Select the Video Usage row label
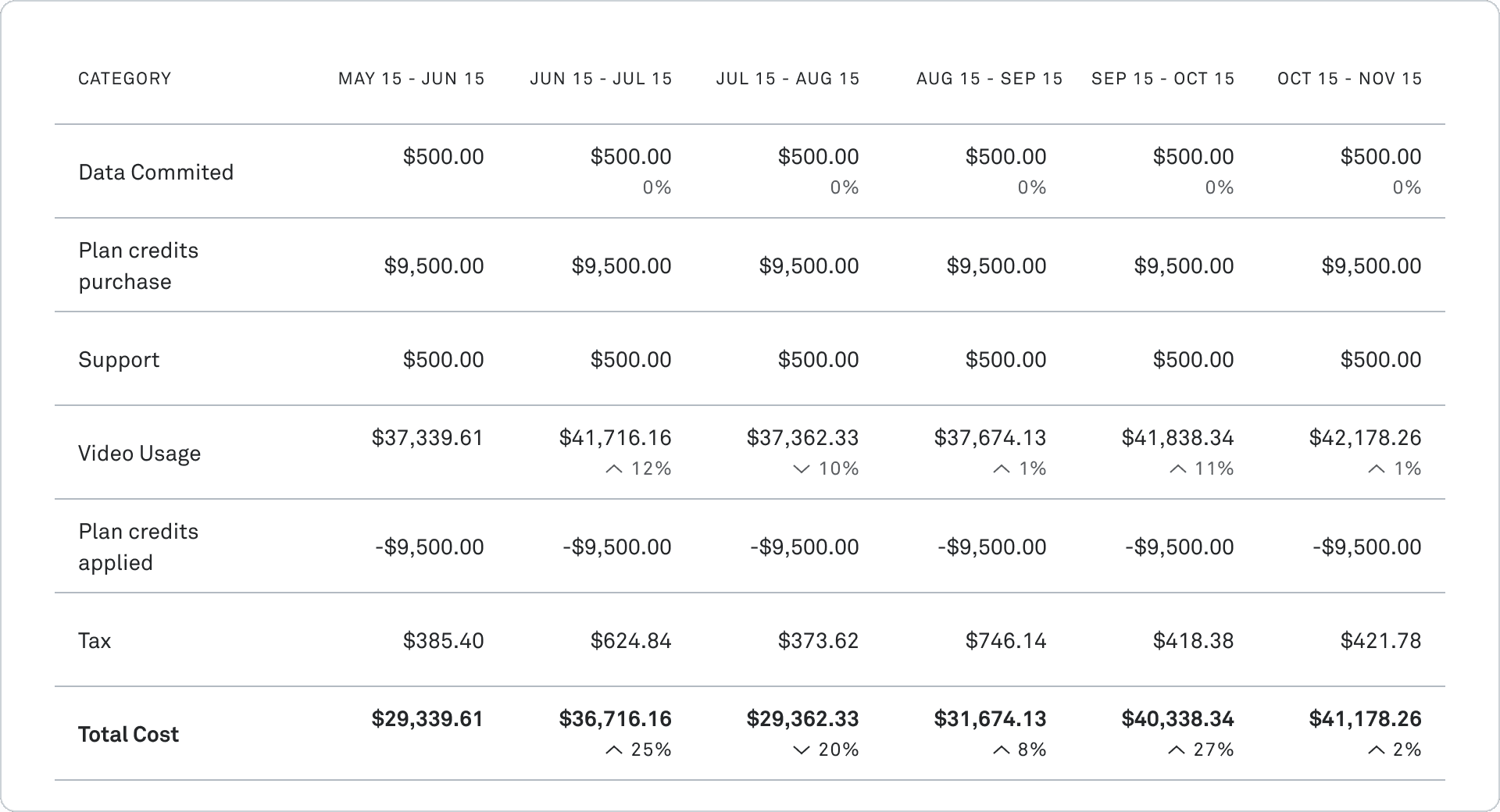This screenshot has height=812, width=1500. 139,454
